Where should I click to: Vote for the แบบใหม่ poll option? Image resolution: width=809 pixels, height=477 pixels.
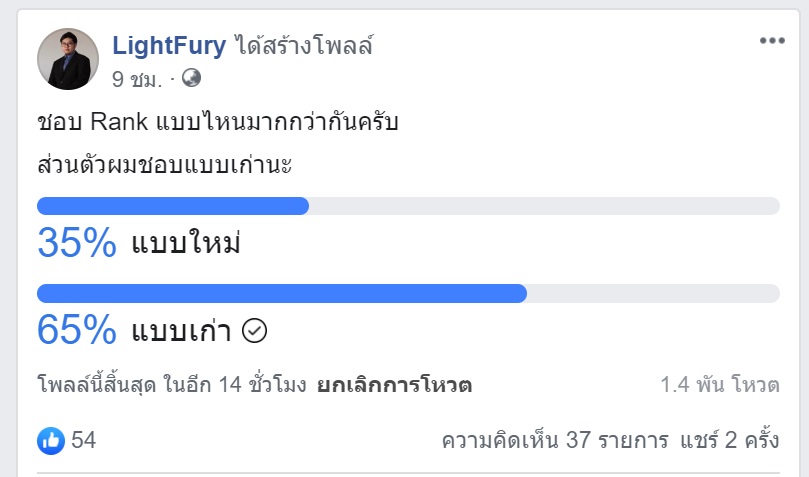tap(186, 244)
